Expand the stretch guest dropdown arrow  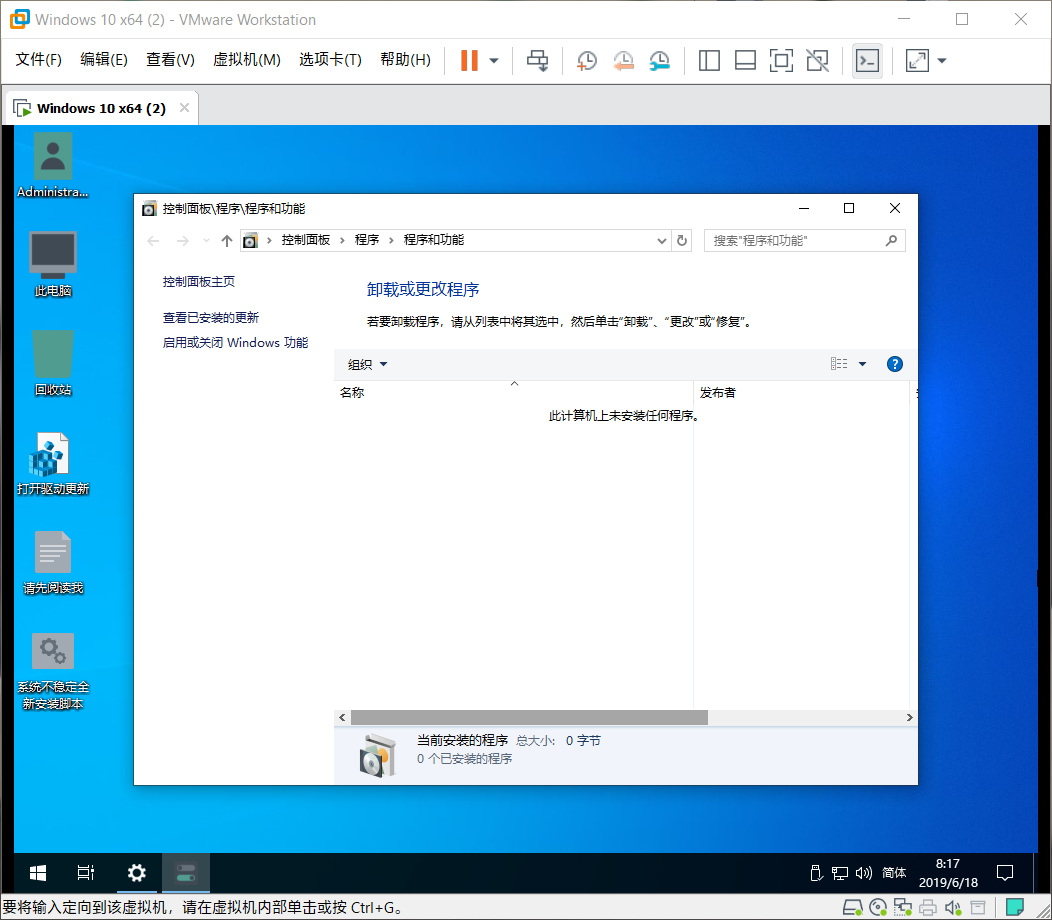[x=942, y=60]
